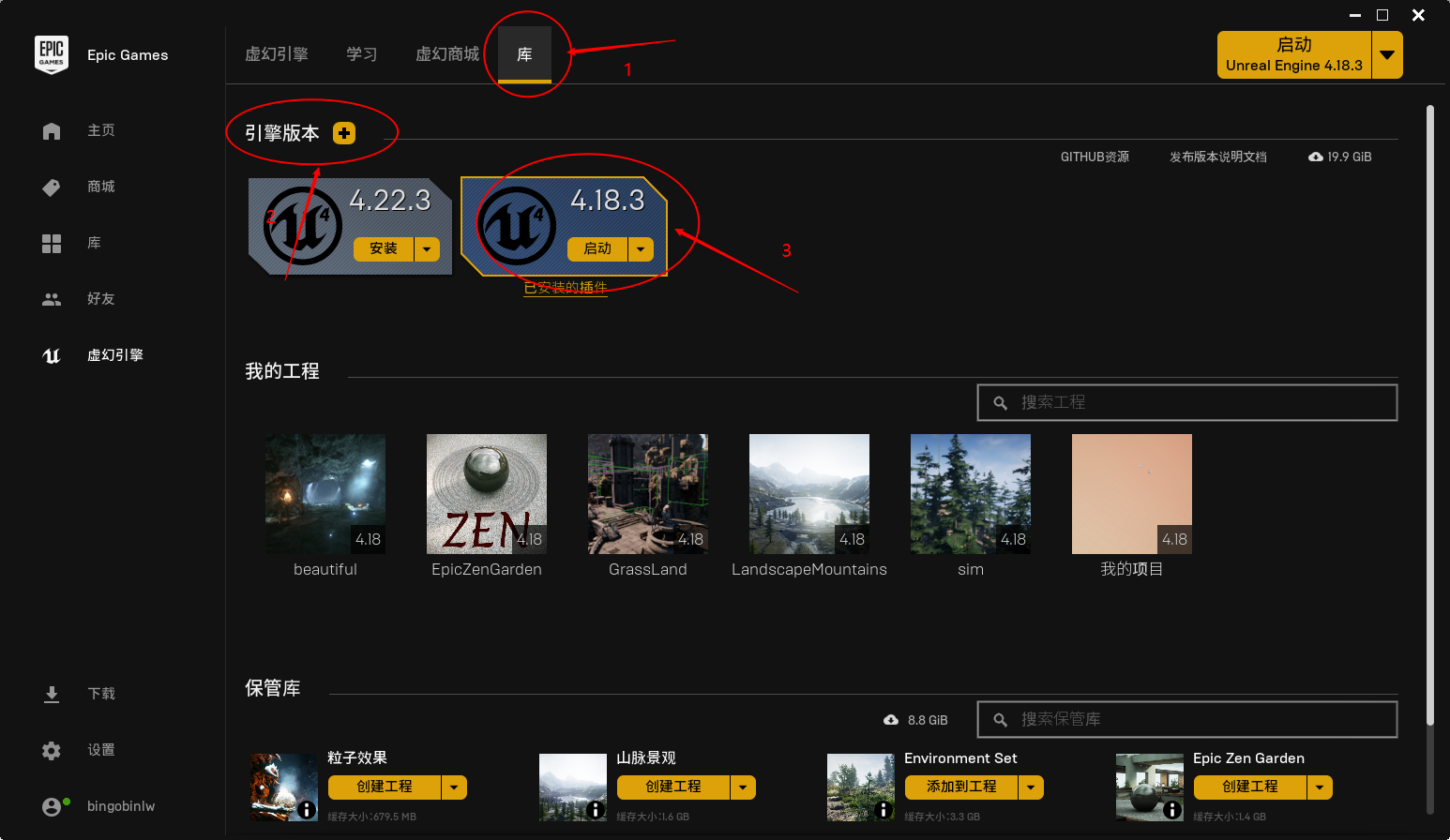Show info for 粒子效果 asset
The width and height of the screenshot is (1450, 840).
pos(306,809)
